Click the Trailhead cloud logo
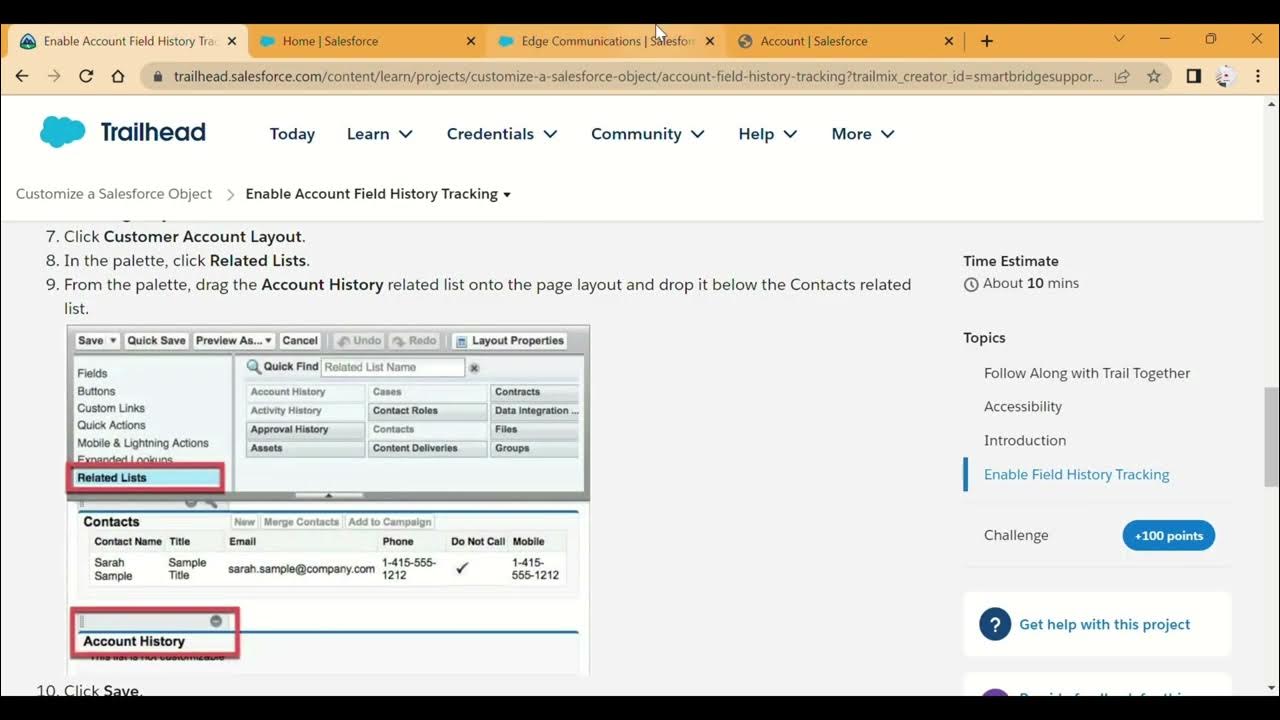This screenshot has height=720, width=1280. (x=62, y=132)
